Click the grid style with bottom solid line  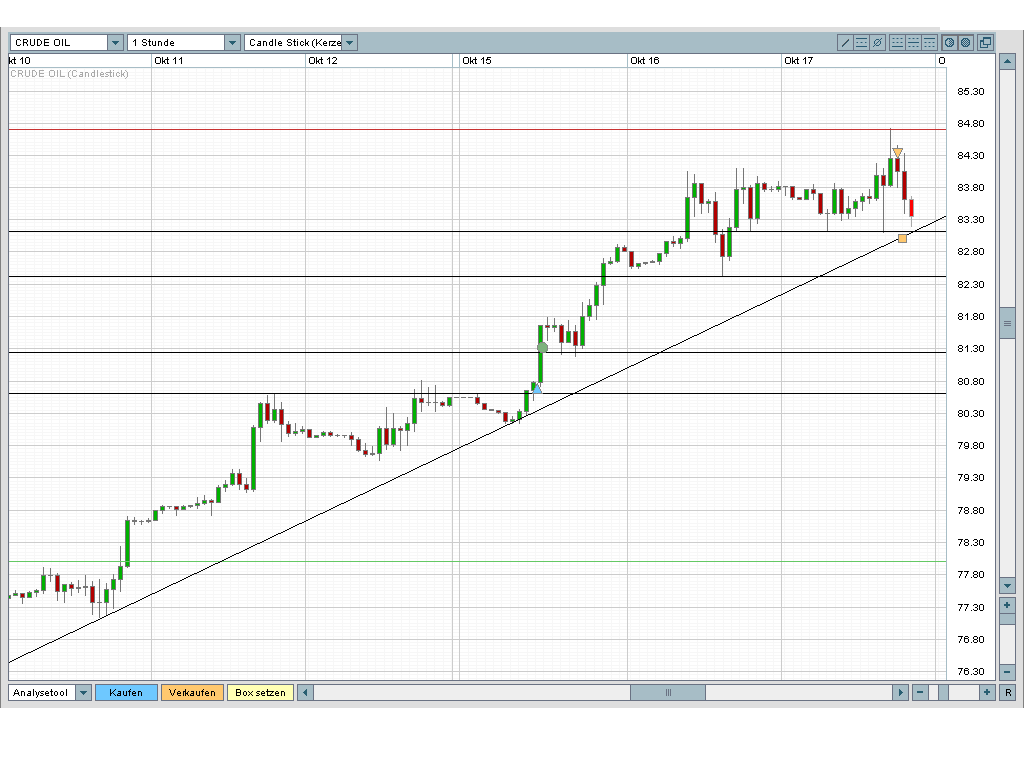coord(897,42)
